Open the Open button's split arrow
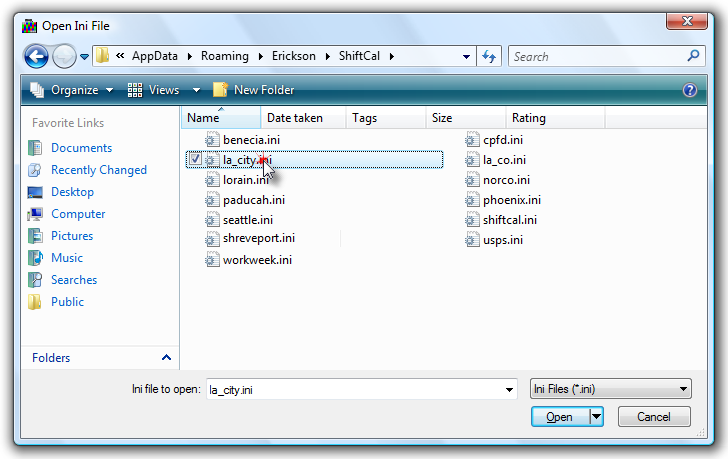Image resolution: width=728 pixels, height=459 pixels. [x=597, y=417]
